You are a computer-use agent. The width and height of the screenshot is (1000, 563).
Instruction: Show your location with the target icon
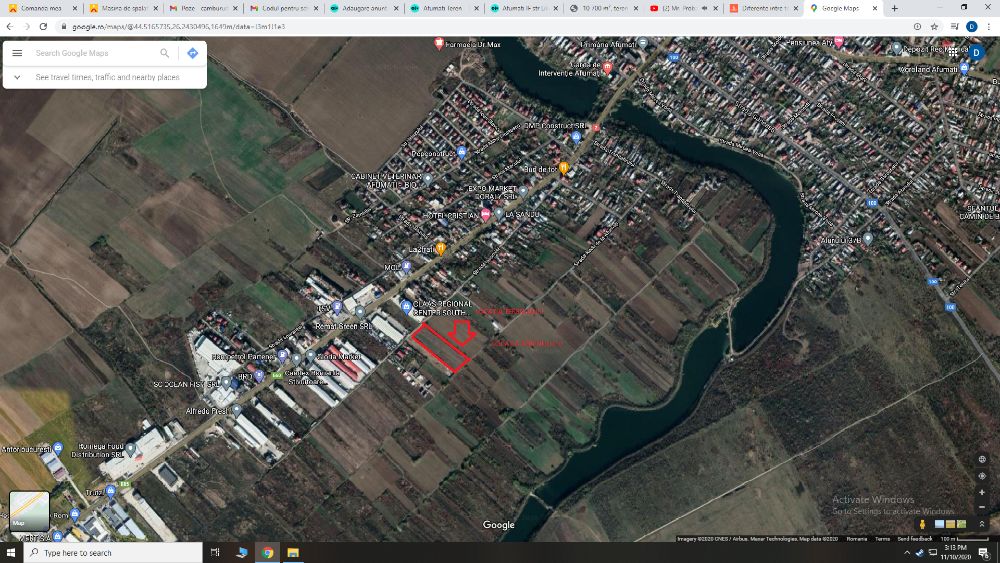982,476
